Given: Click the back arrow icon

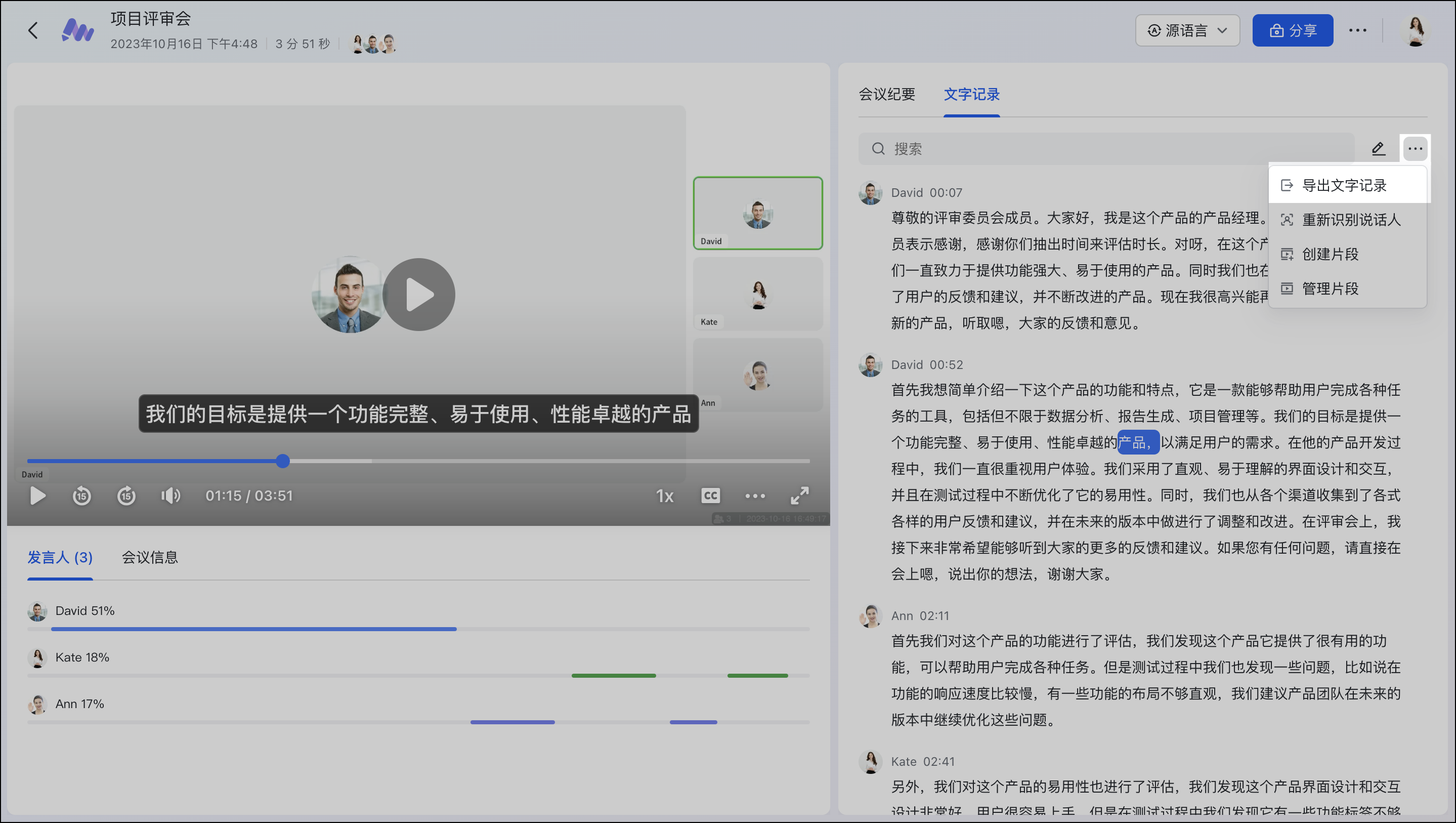Looking at the screenshot, I should [x=33, y=30].
